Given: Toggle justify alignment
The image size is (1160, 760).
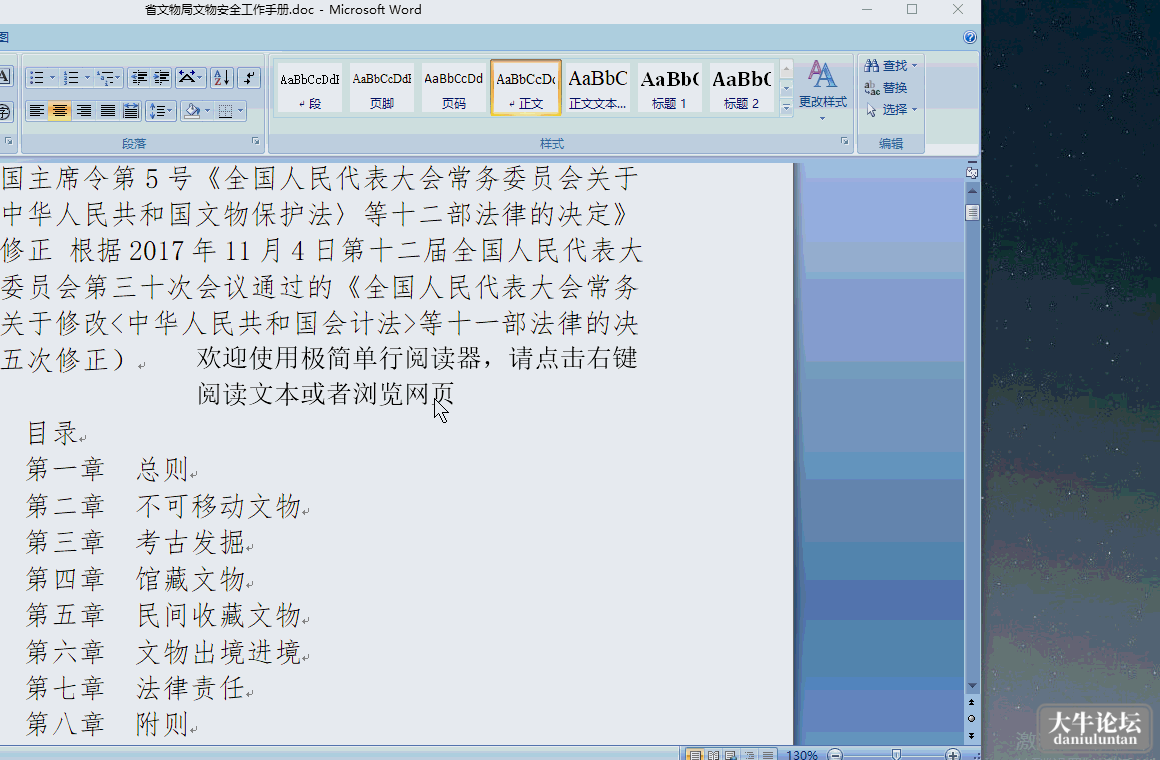Looking at the screenshot, I should click(x=107, y=111).
